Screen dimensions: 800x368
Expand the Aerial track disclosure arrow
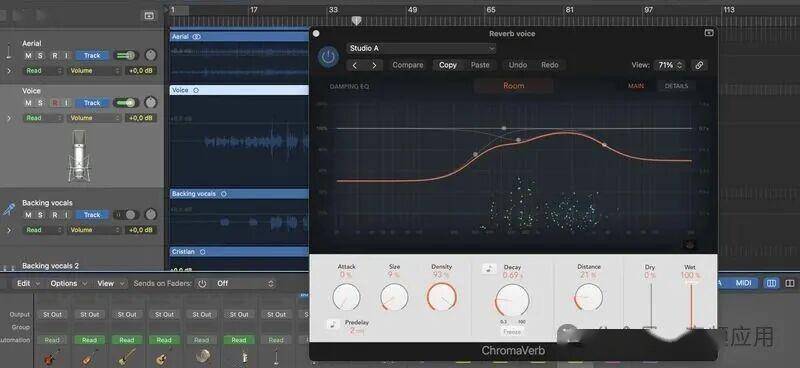coord(9,71)
